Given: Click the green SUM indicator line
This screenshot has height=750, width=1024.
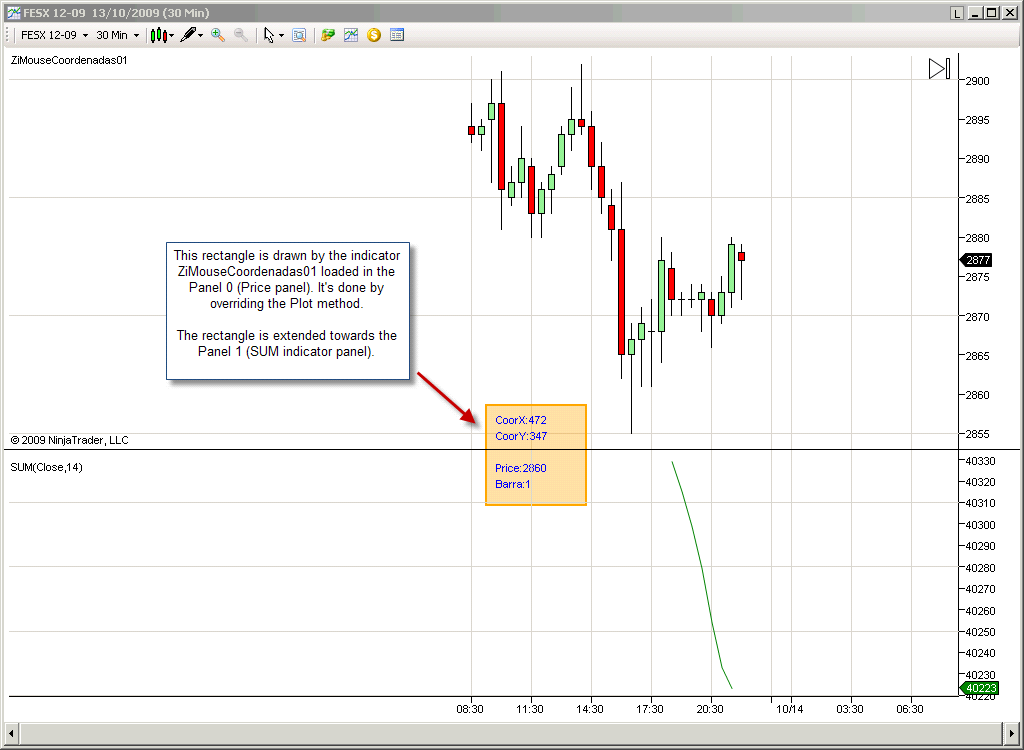Looking at the screenshot, I should (702, 568).
